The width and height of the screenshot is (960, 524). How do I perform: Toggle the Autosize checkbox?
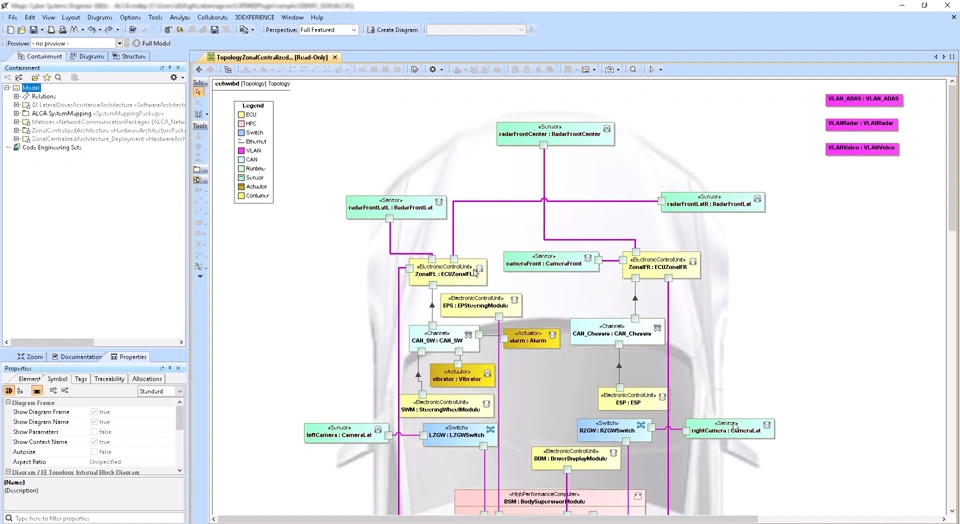pos(94,452)
